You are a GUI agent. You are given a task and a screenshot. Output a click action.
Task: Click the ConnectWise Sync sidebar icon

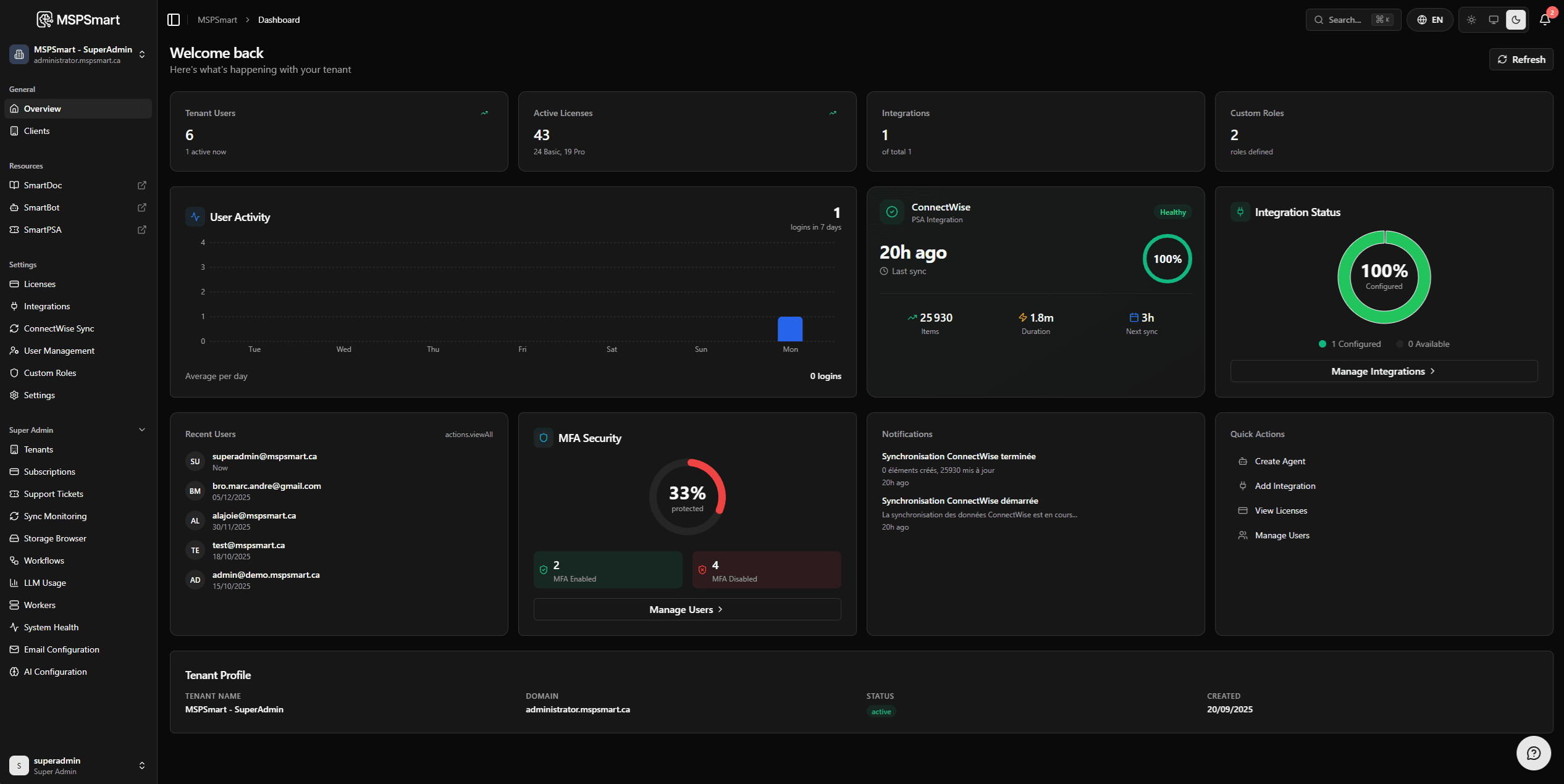(x=14, y=328)
